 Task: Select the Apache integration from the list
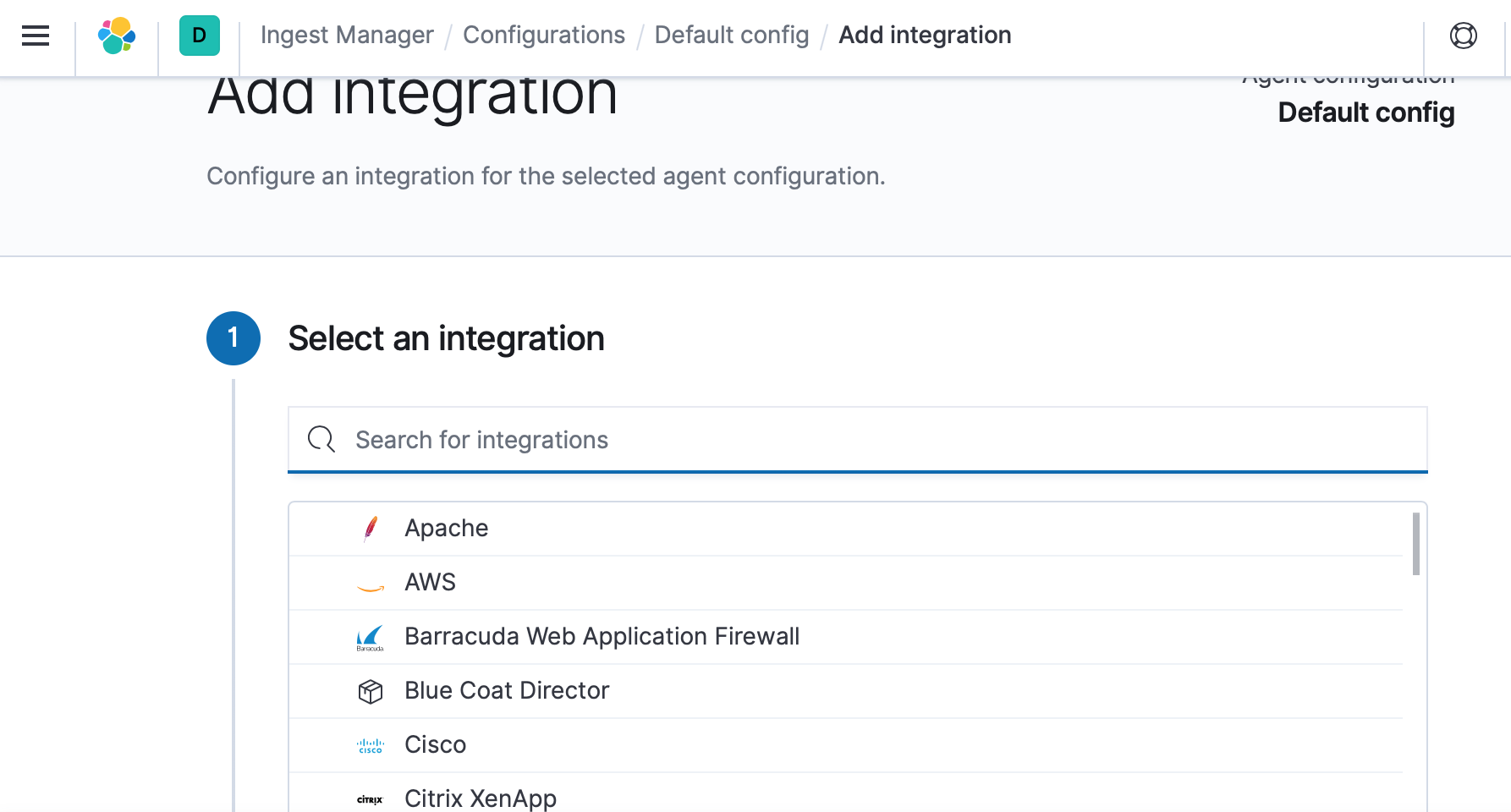[446, 528]
